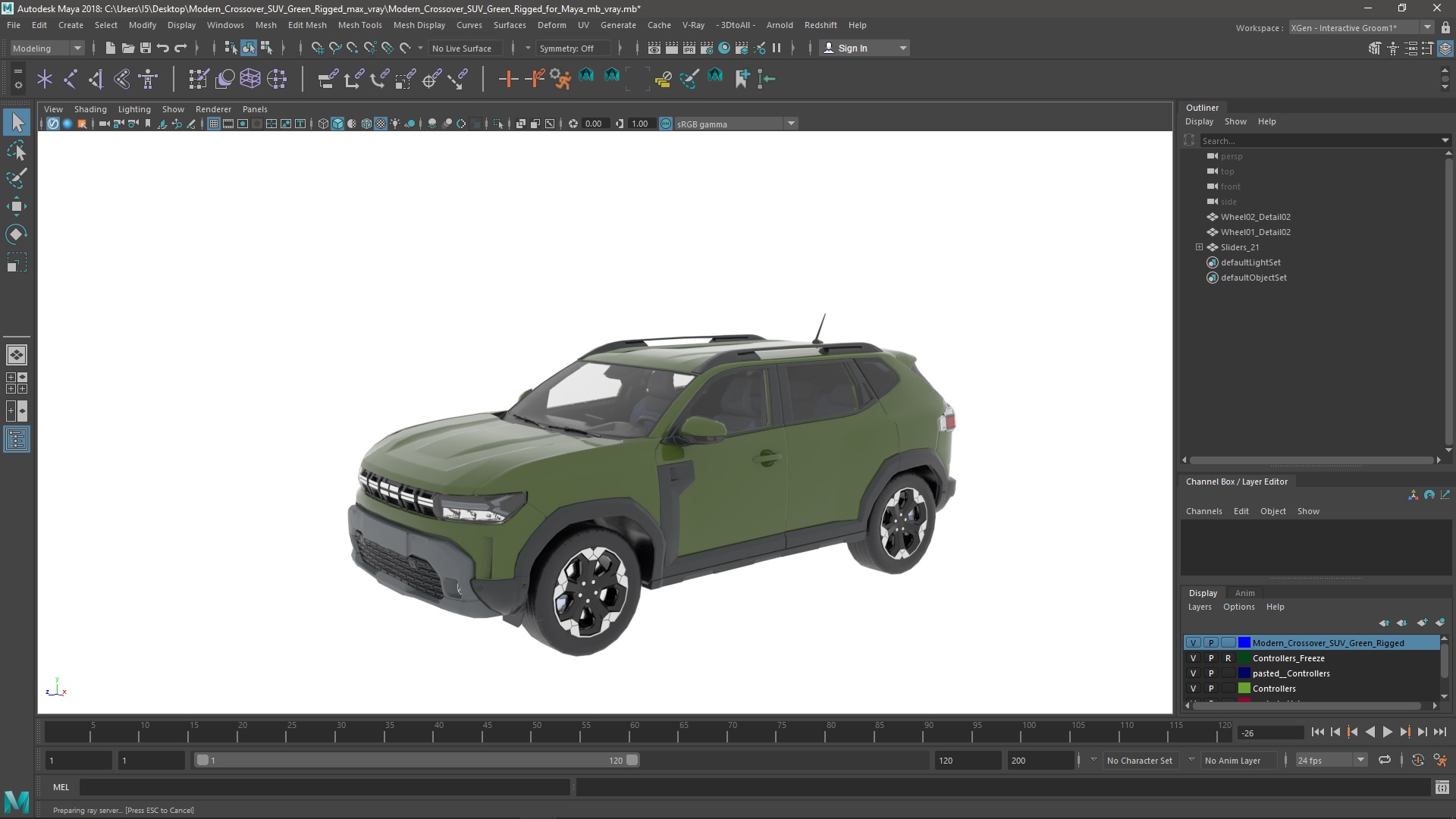The image size is (1456, 819).
Task: Click the go to start of playback button
Action: [1317, 732]
